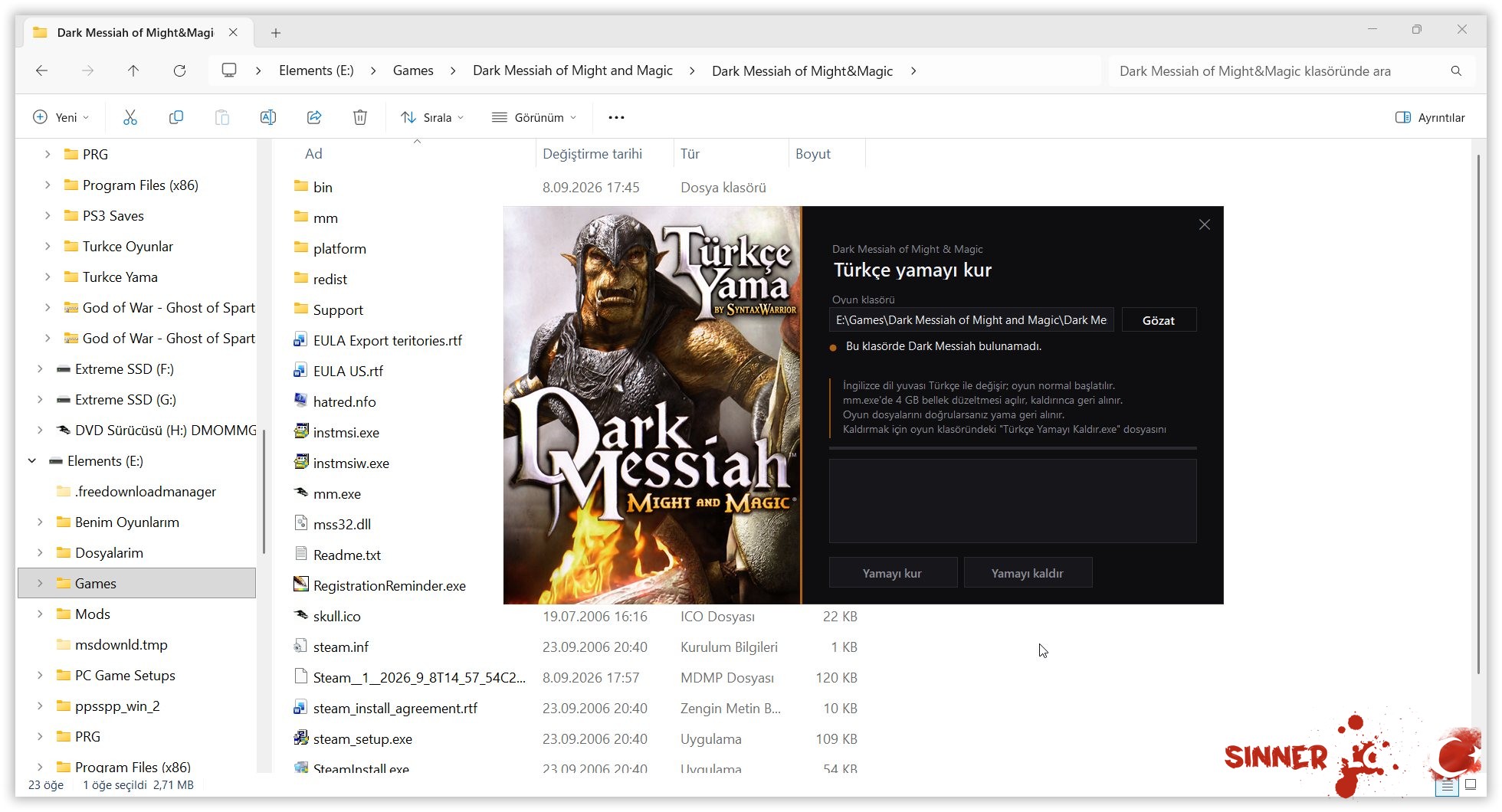
Task: Sort by the Ad column header
Action: tap(313, 153)
